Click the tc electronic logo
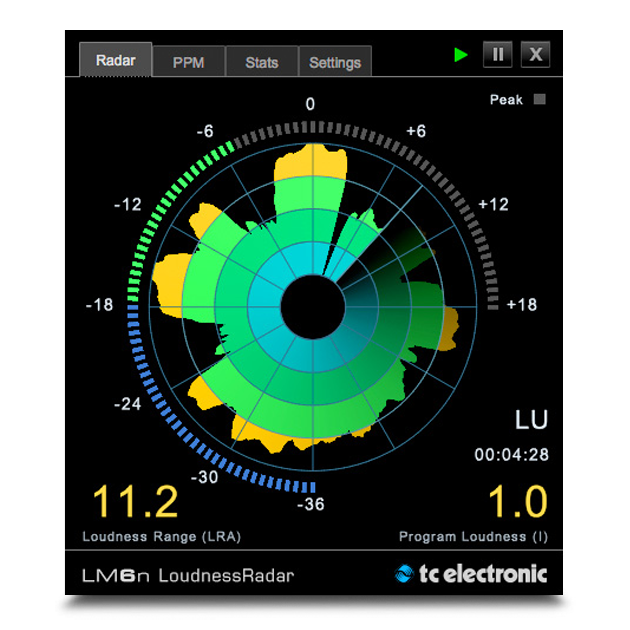630x630 pixels. point(471,573)
